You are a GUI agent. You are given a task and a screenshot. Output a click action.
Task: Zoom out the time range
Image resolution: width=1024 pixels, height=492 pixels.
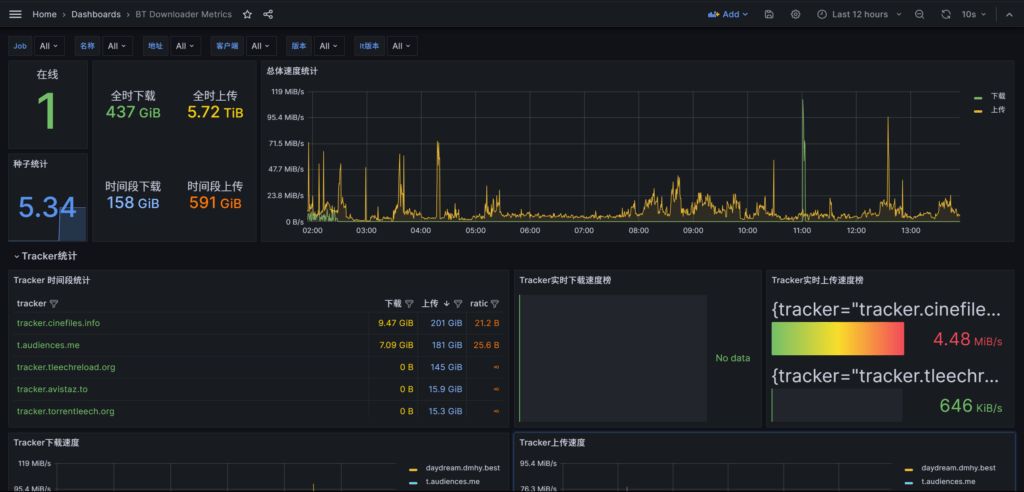click(x=920, y=14)
